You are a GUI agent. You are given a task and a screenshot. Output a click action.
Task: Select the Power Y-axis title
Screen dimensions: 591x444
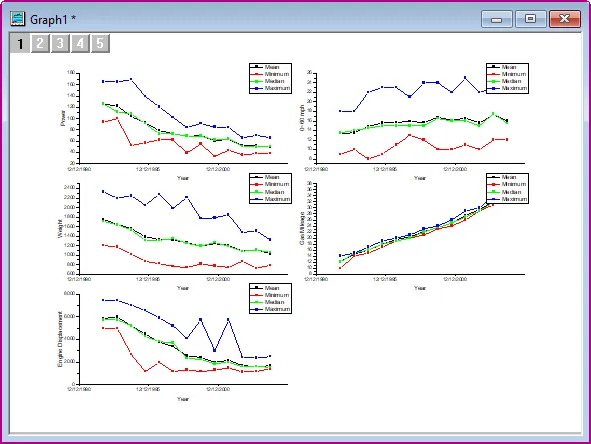63,118
